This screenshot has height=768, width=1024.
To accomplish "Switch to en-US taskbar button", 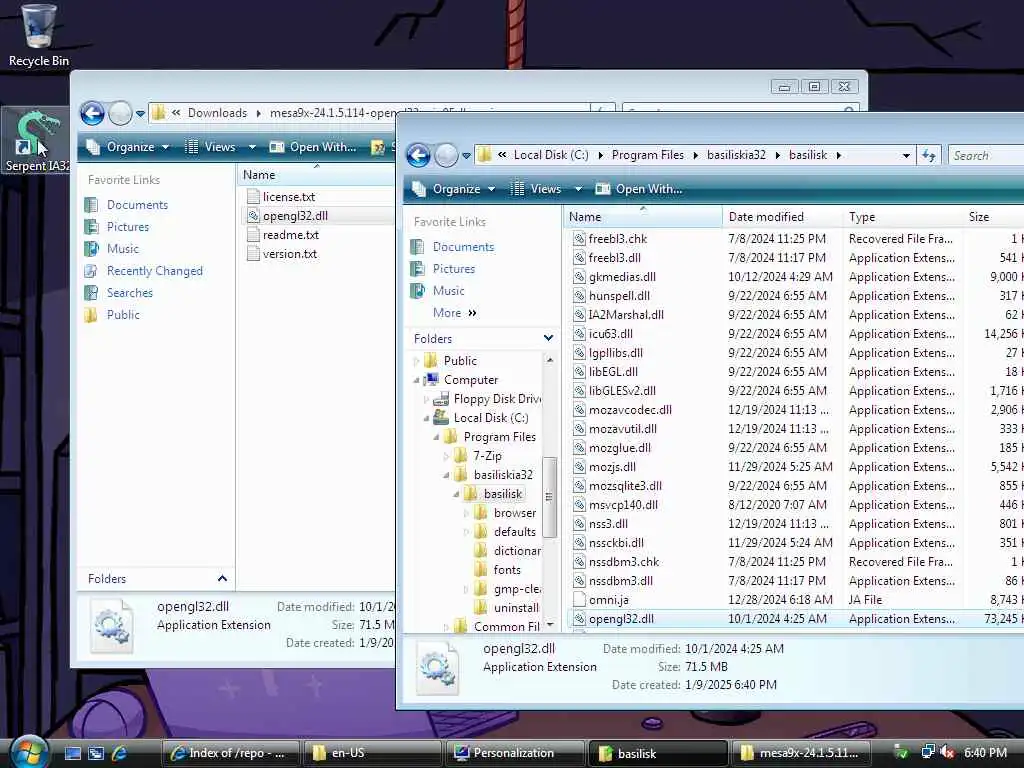I will click(372, 753).
